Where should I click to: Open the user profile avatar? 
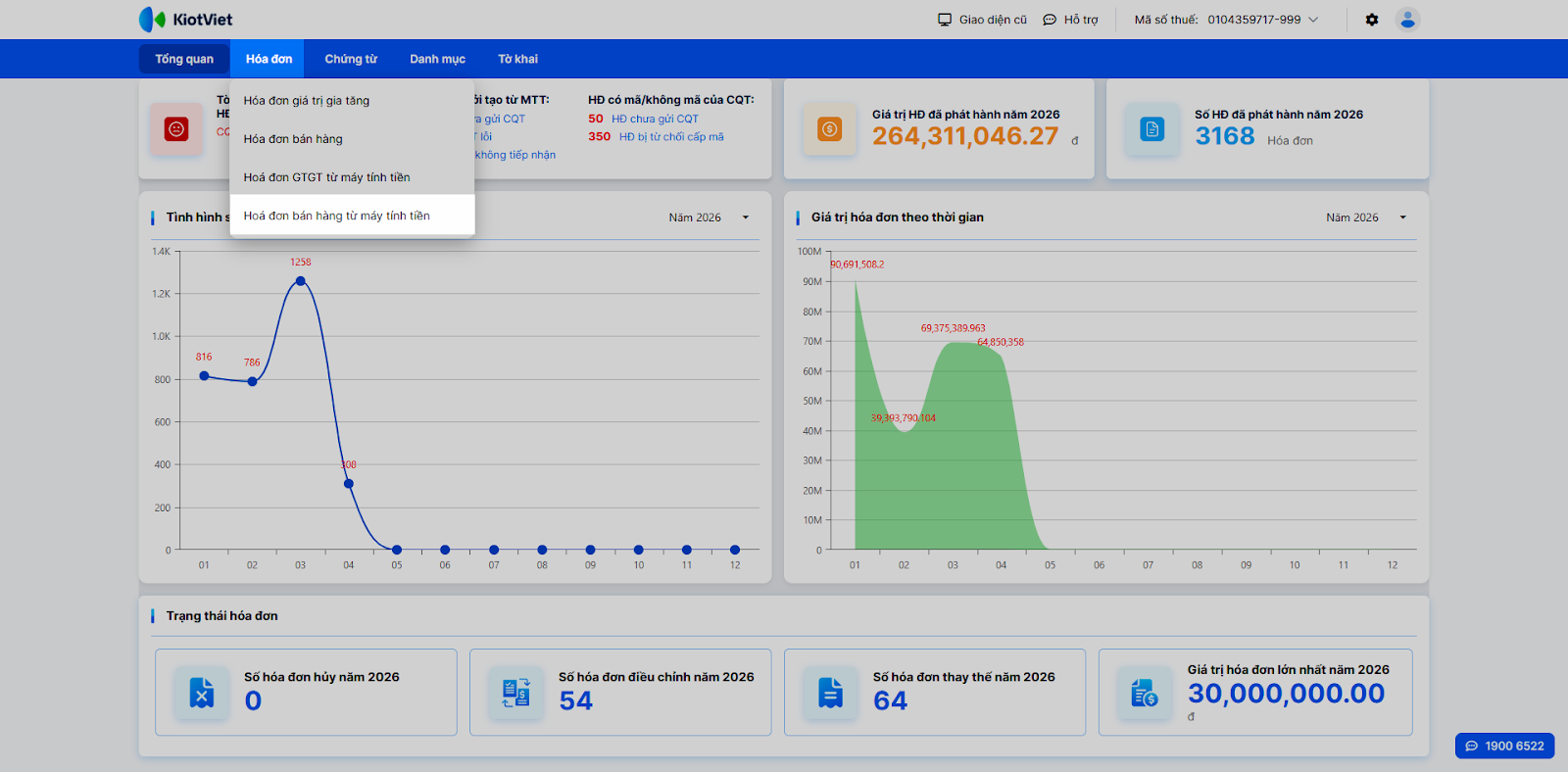[1407, 20]
